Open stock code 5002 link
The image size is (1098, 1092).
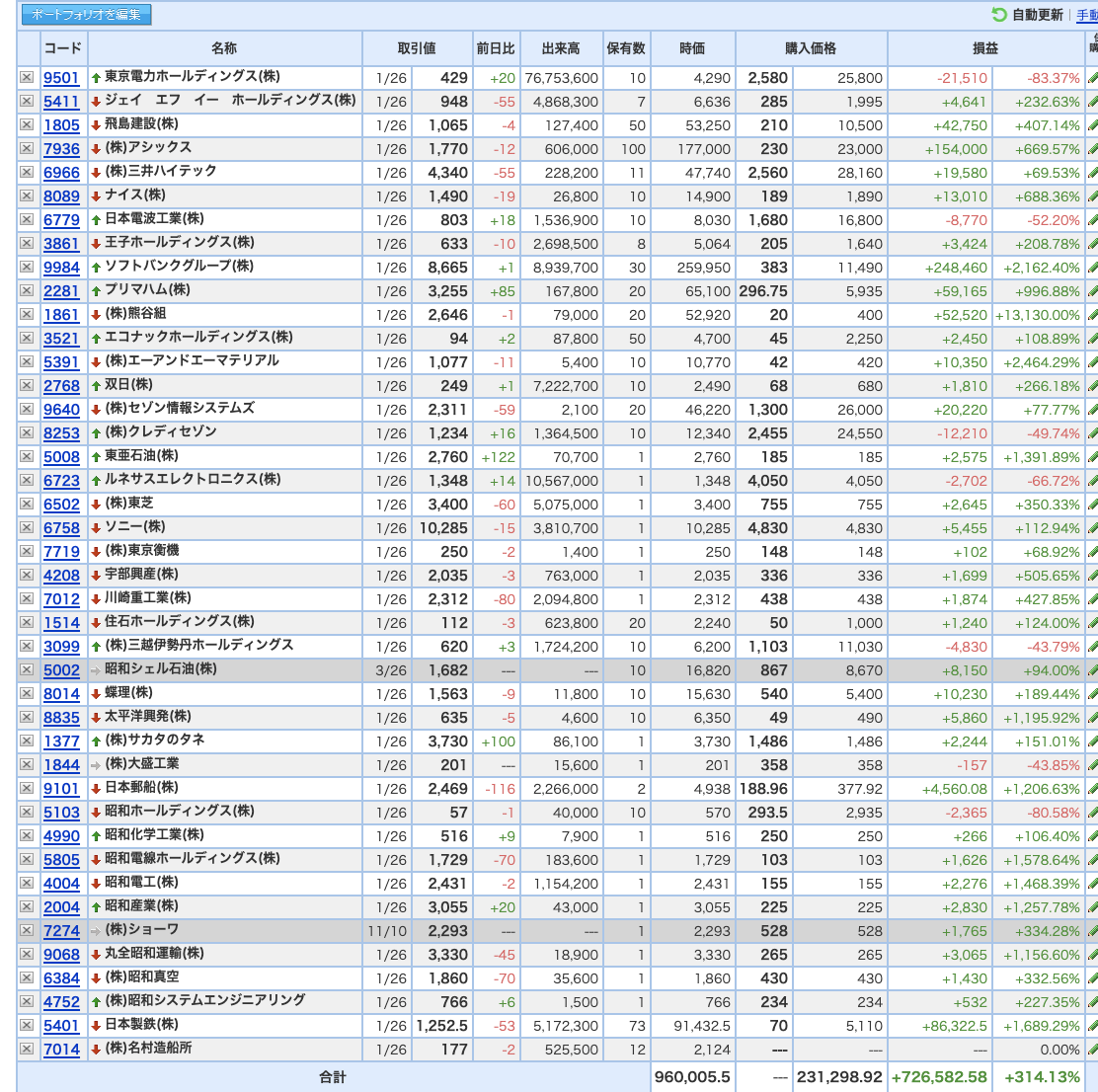tap(61, 669)
